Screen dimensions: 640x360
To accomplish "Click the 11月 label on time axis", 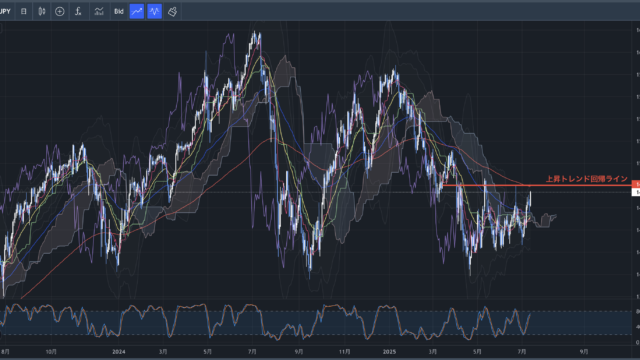I will click(x=344, y=351).
